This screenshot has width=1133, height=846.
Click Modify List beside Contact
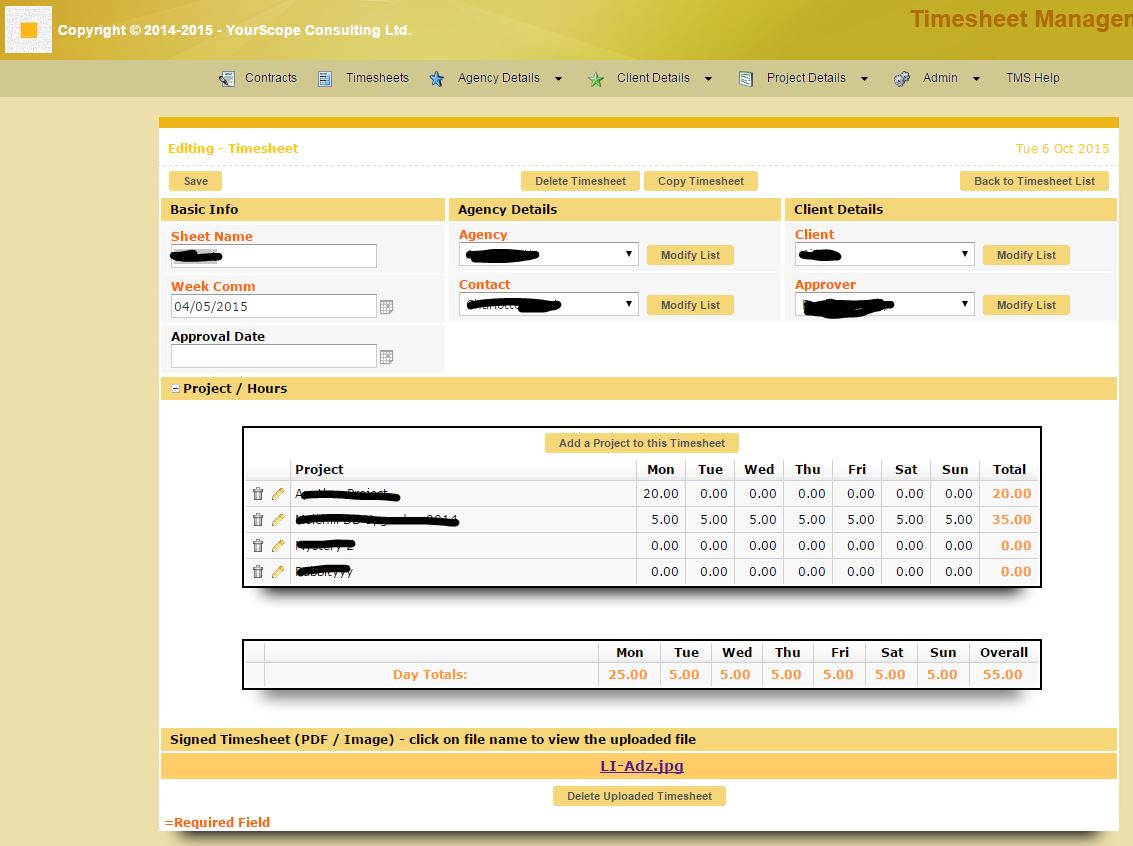(690, 306)
